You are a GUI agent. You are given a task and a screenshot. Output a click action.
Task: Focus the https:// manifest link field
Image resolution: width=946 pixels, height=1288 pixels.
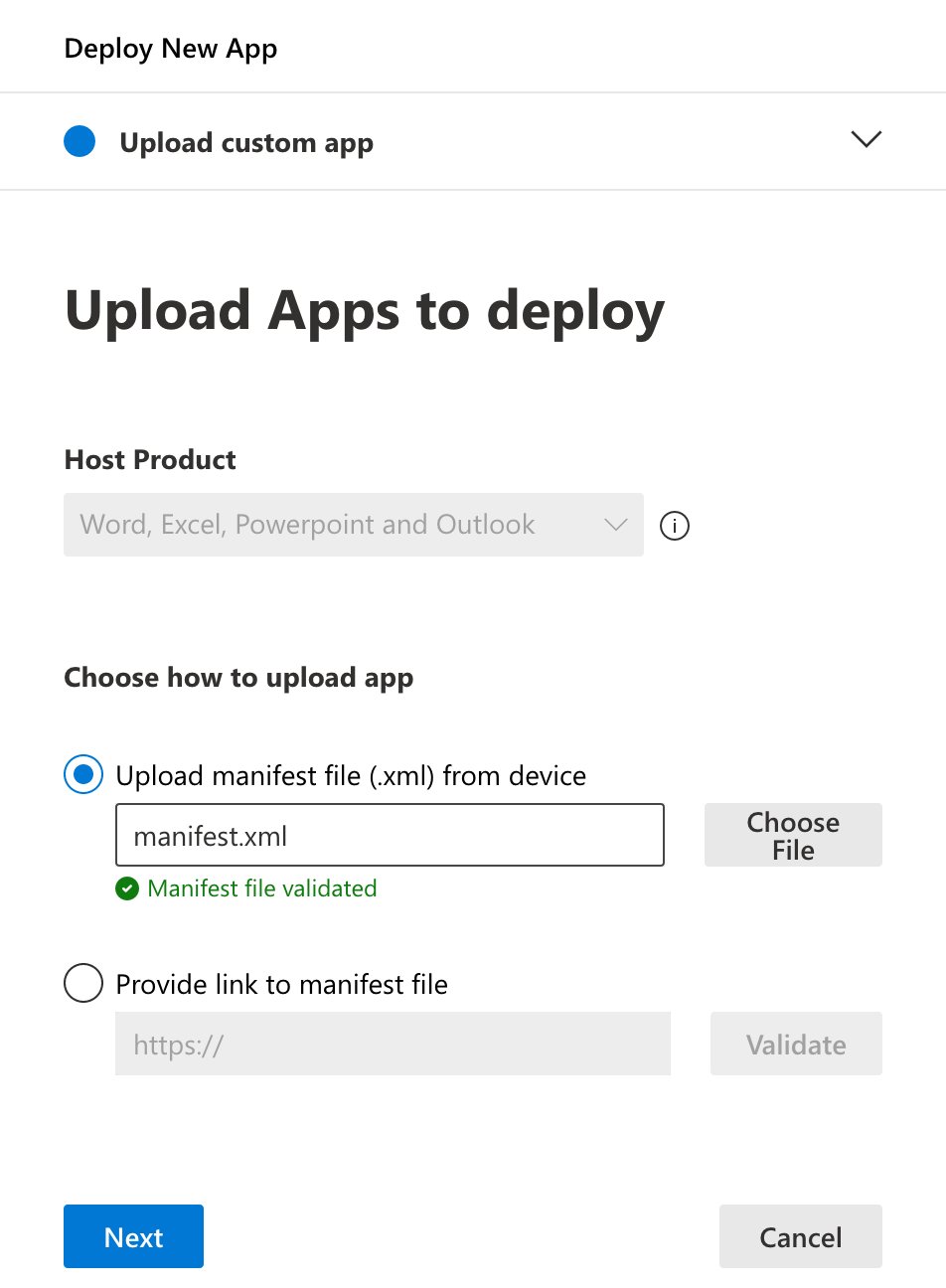pos(393,1045)
